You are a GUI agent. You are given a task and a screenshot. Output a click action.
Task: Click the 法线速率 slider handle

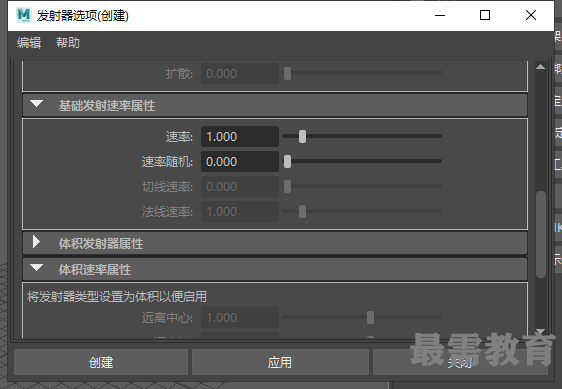pyautogui.click(x=303, y=212)
